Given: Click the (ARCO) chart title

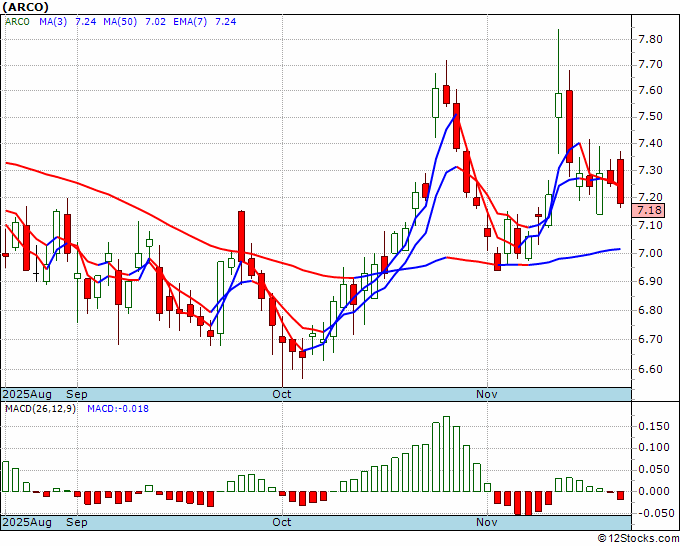Looking at the screenshot, I should (x=25, y=7).
